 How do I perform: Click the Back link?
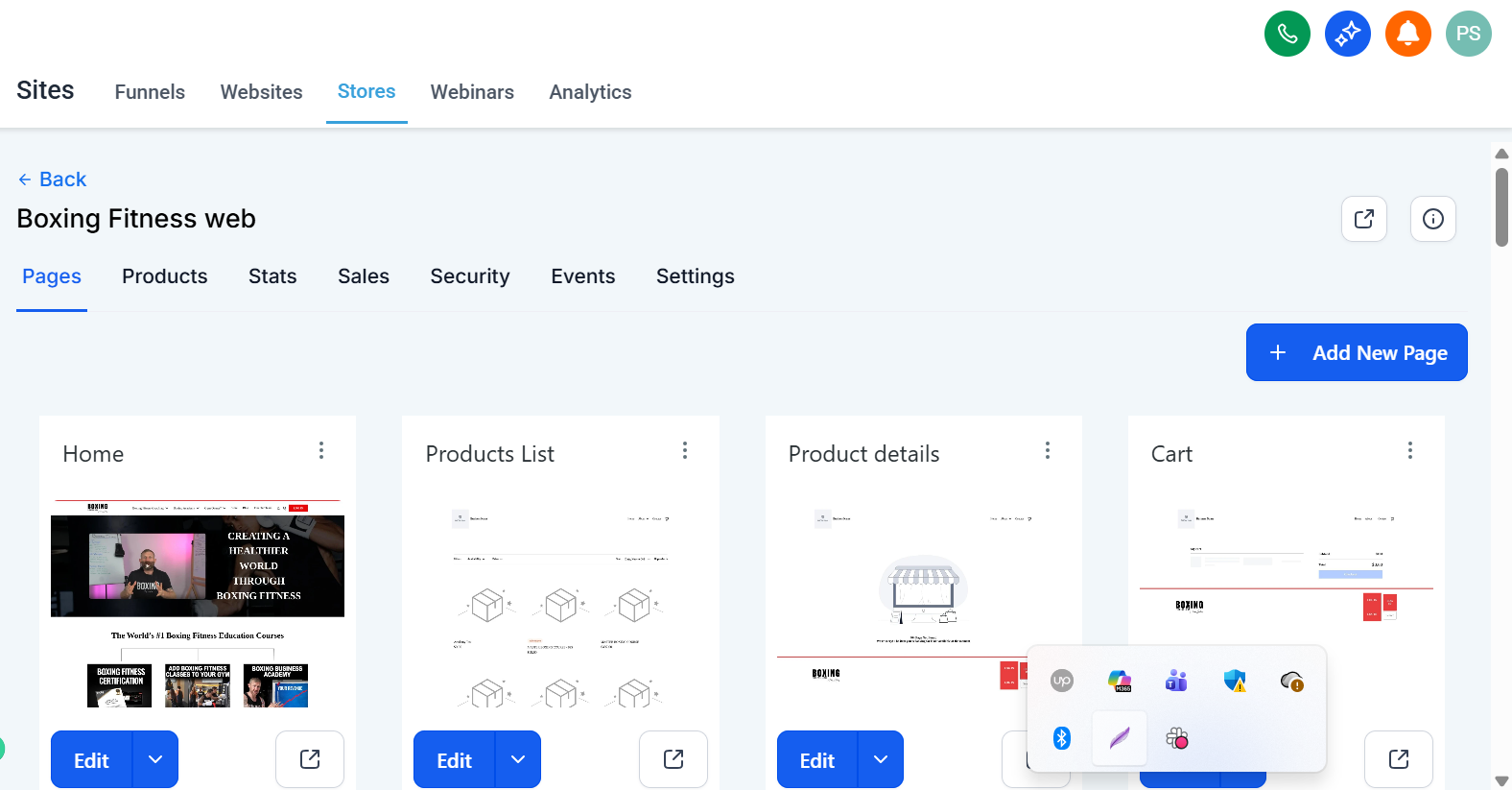[x=52, y=180]
